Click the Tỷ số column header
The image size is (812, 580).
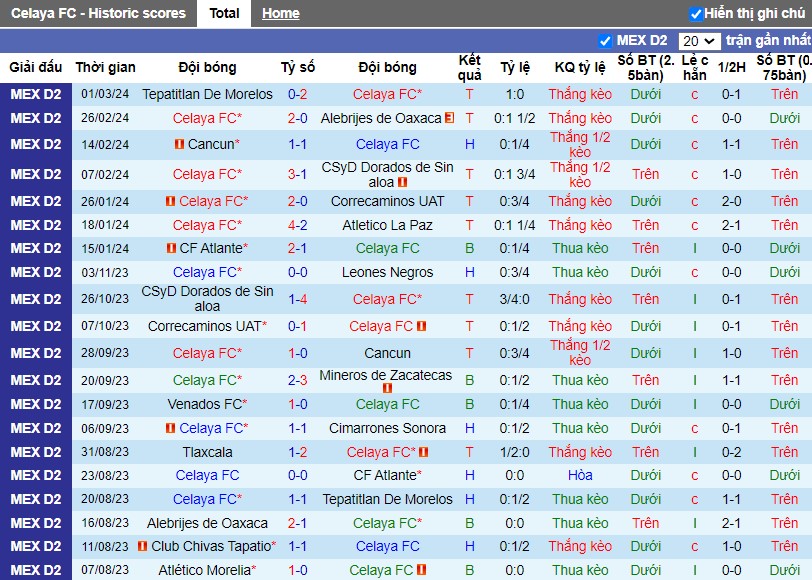[298, 67]
